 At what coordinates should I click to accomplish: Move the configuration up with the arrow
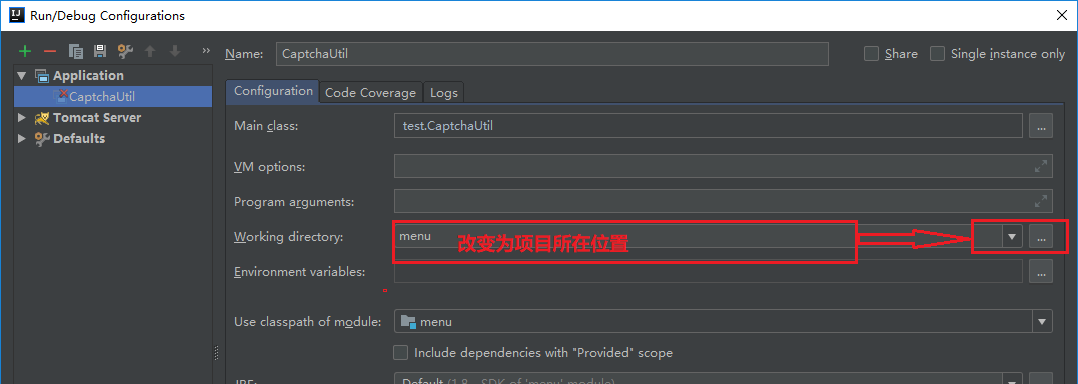pos(150,52)
